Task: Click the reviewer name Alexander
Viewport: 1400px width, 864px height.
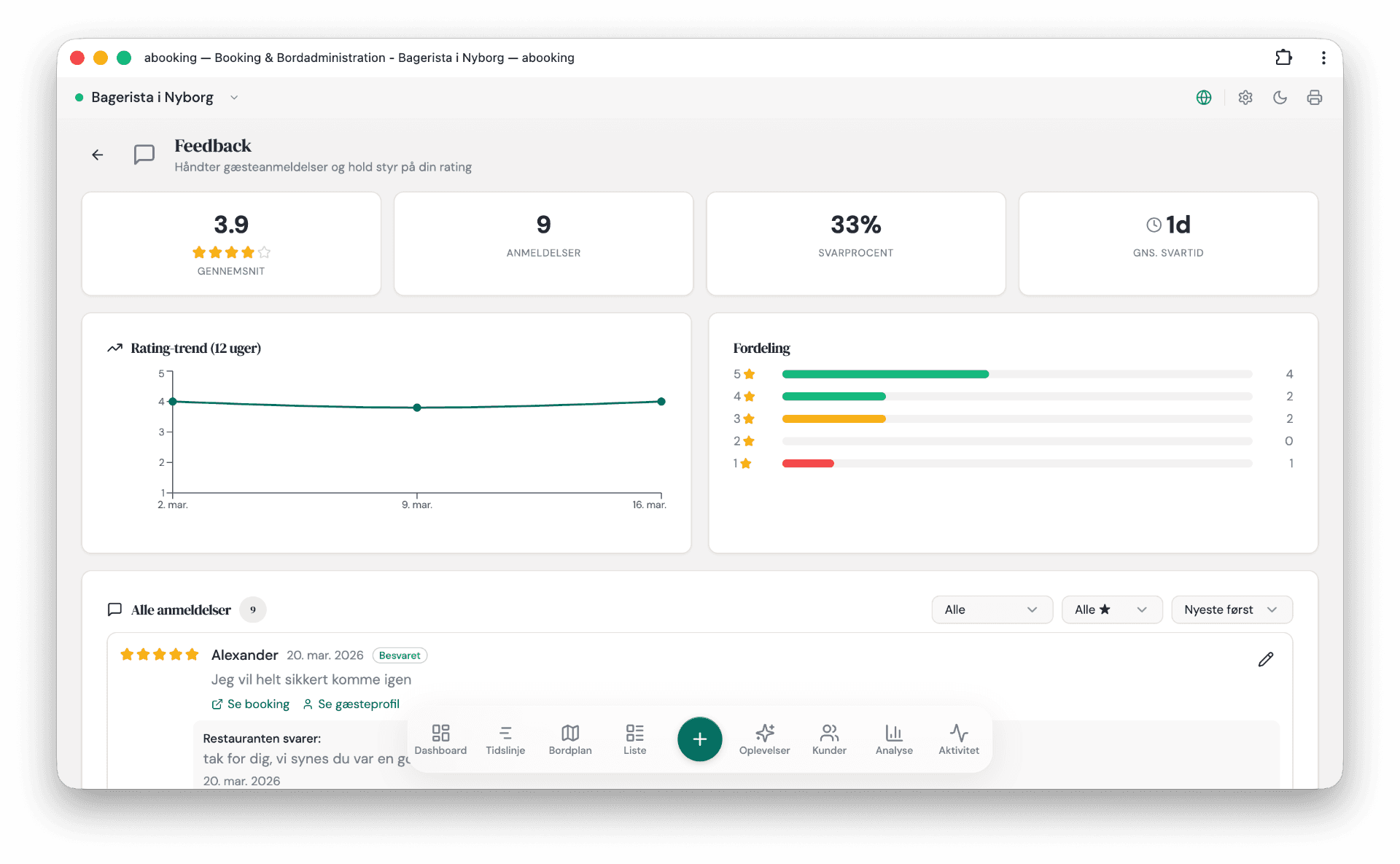Action: click(x=245, y=655)
